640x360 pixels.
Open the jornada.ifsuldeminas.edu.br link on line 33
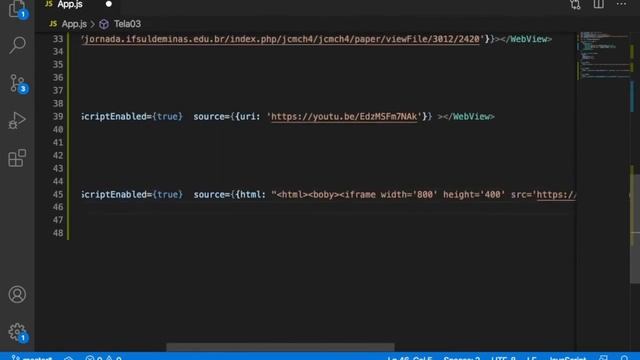(281, 39)
